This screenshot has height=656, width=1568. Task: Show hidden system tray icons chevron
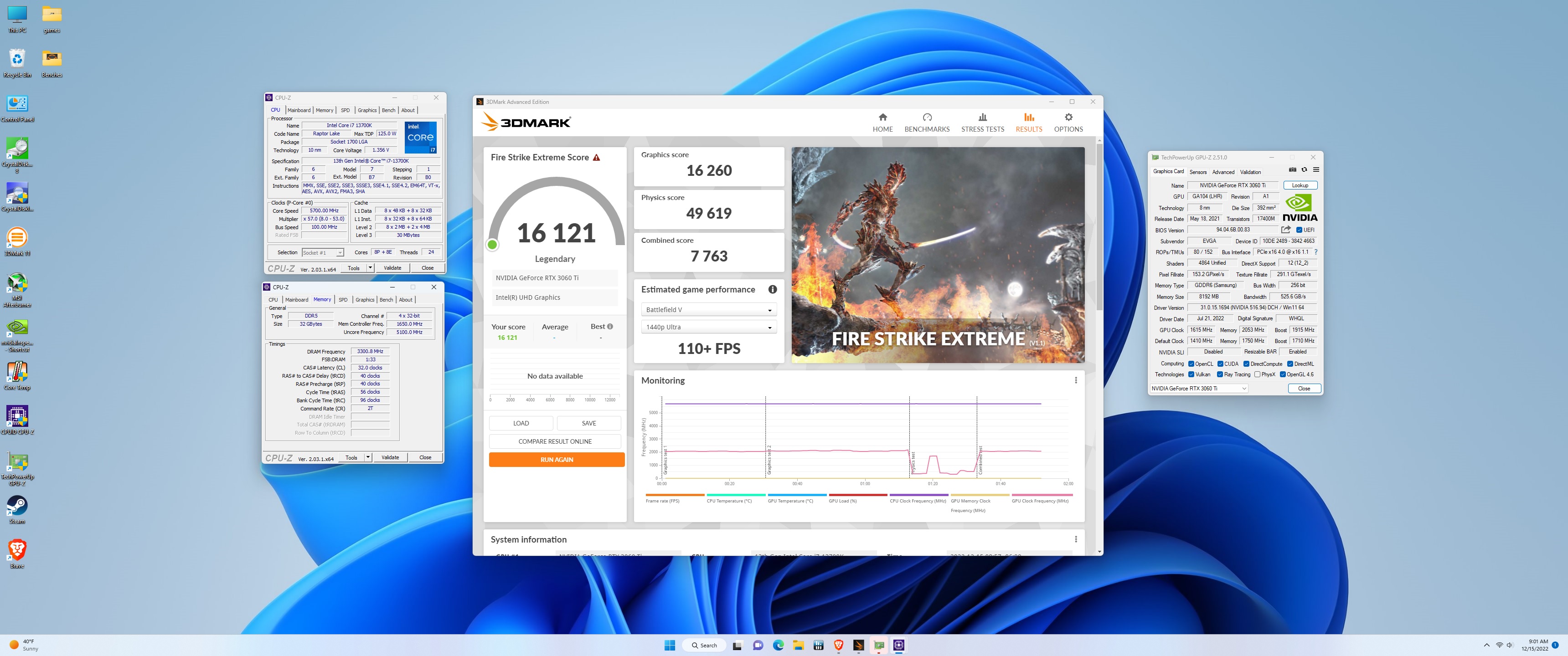point(1486,645)
